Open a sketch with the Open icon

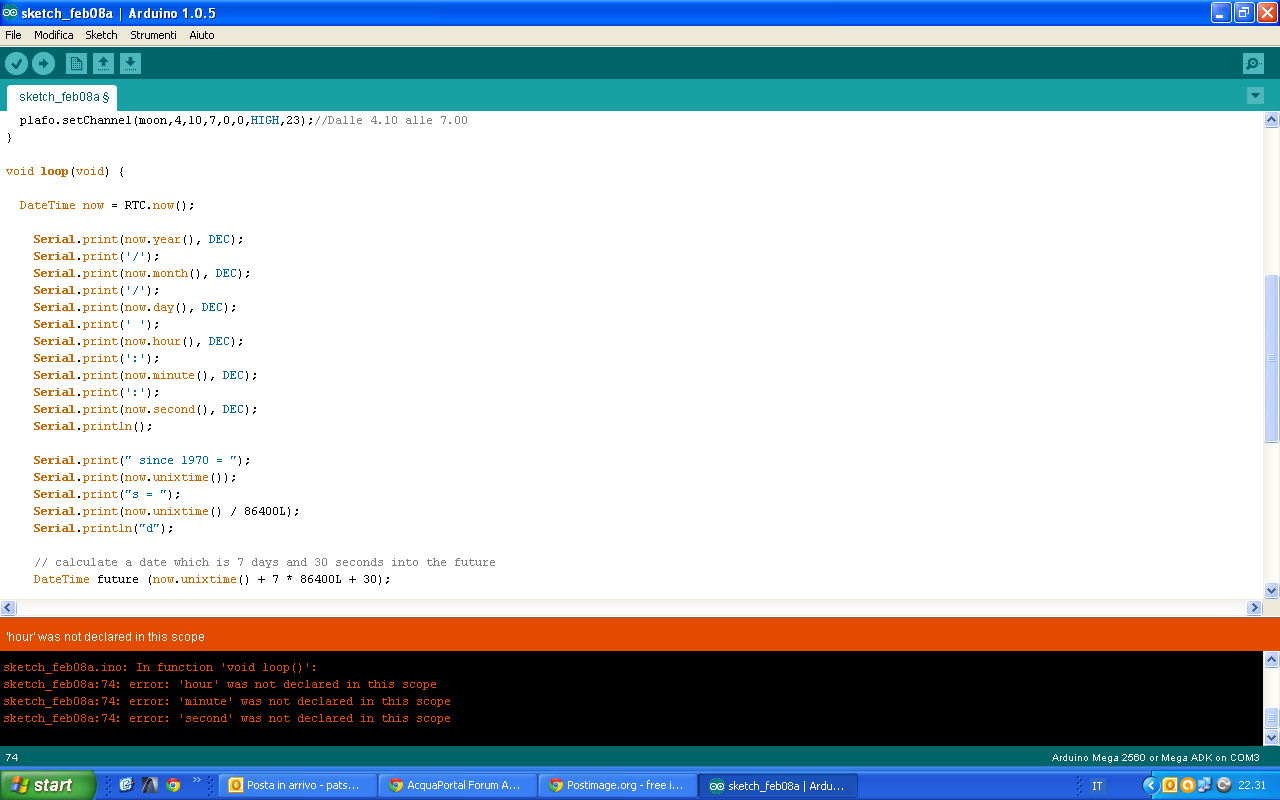[103, 64]
